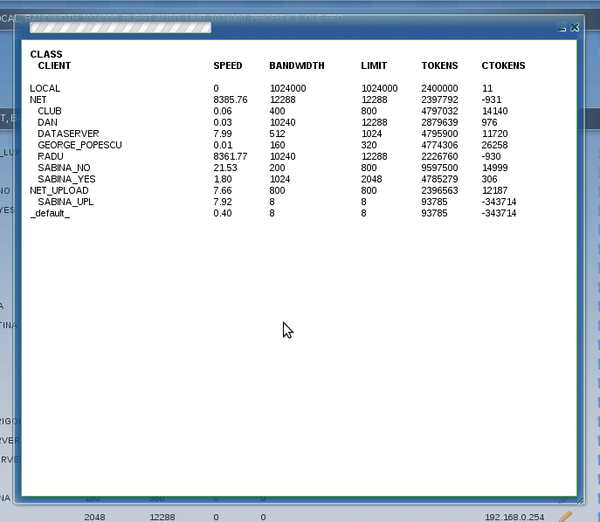Click the 192.168.0.254 address in background table
Viewport: 600px width, 522px height.
point(514,517)
